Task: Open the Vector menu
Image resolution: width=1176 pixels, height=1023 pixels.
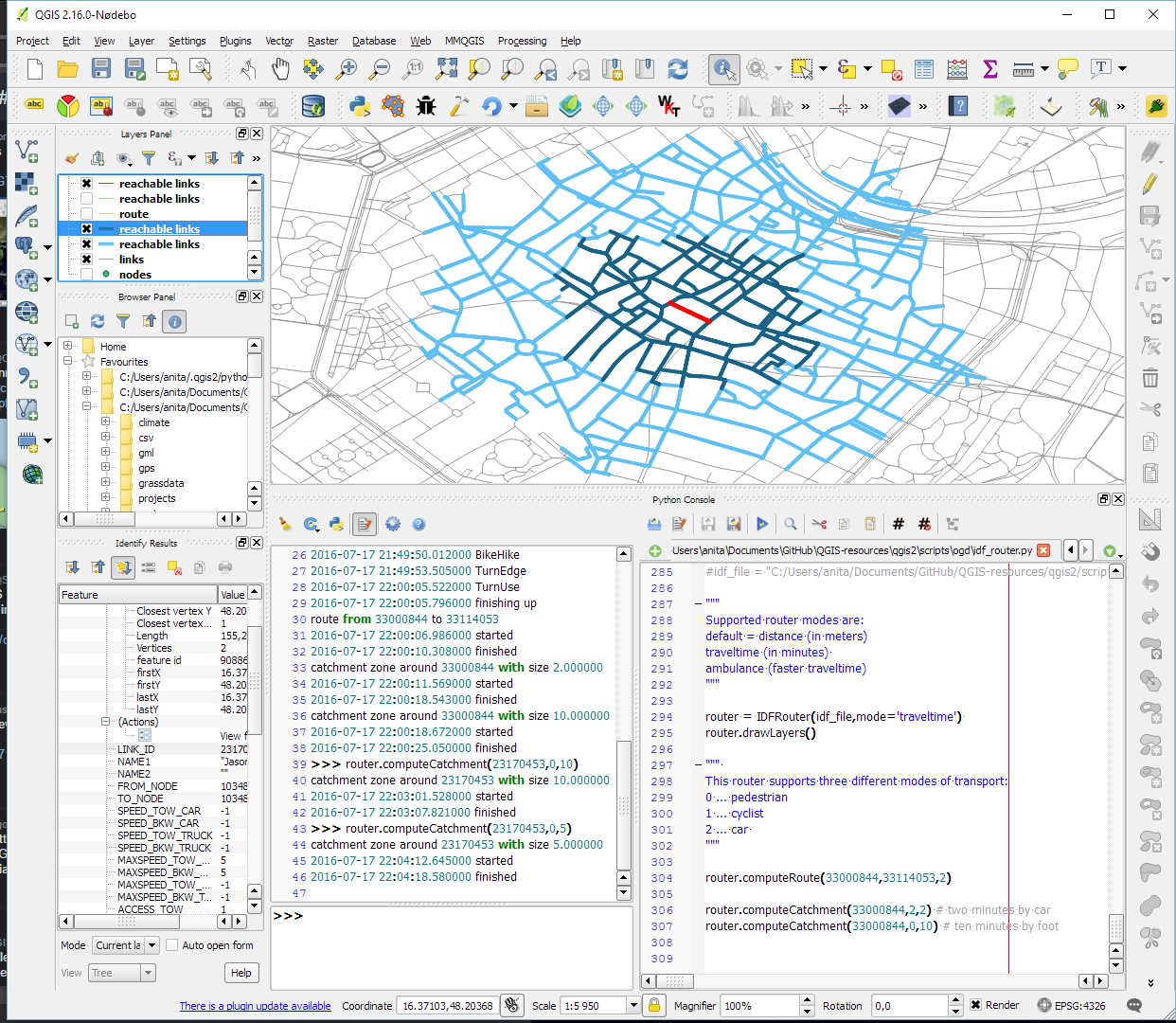Action: pyautogui.click(x=278, y=41)
